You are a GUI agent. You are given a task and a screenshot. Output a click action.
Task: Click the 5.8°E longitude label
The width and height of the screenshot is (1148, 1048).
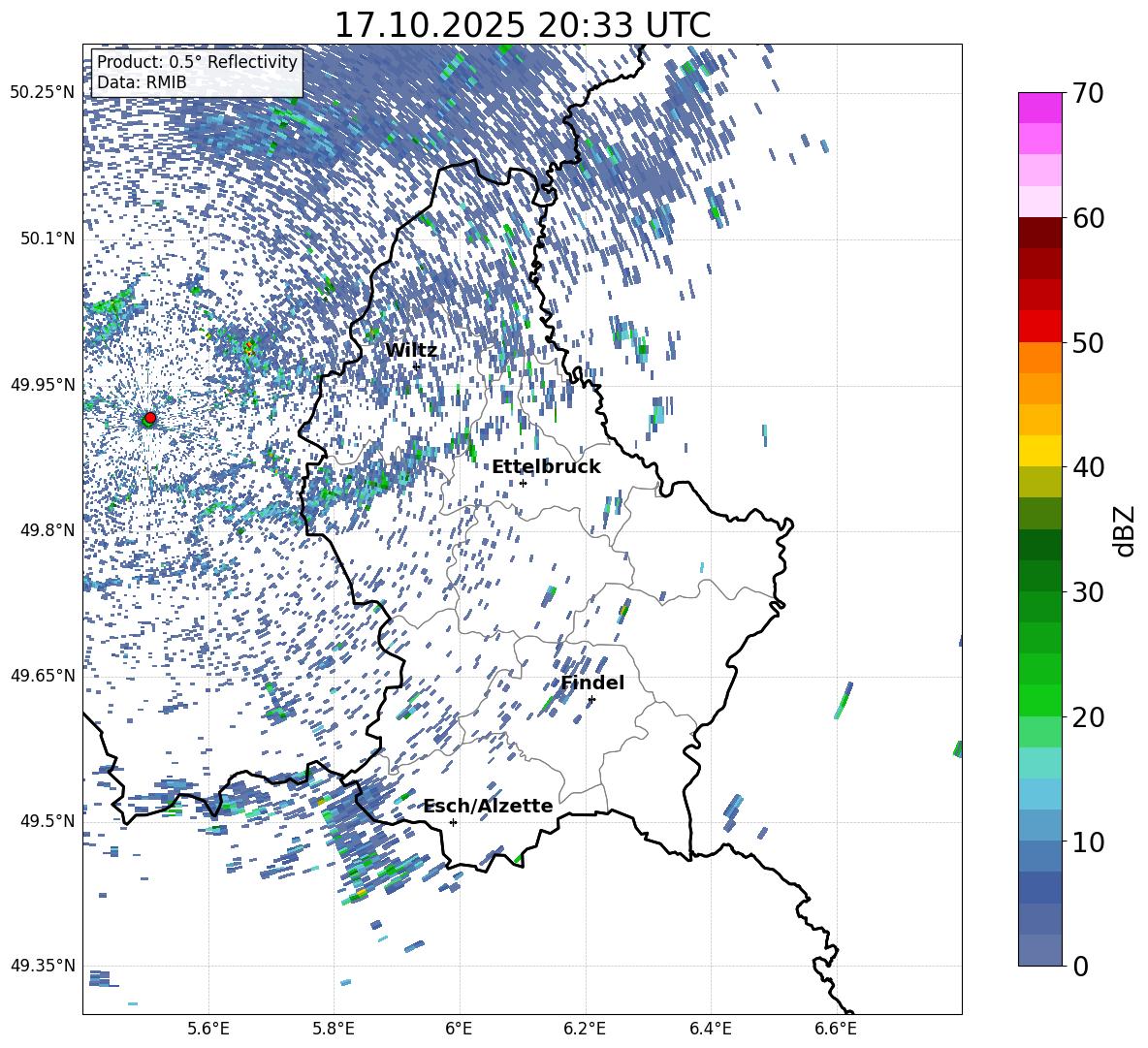334,1029
